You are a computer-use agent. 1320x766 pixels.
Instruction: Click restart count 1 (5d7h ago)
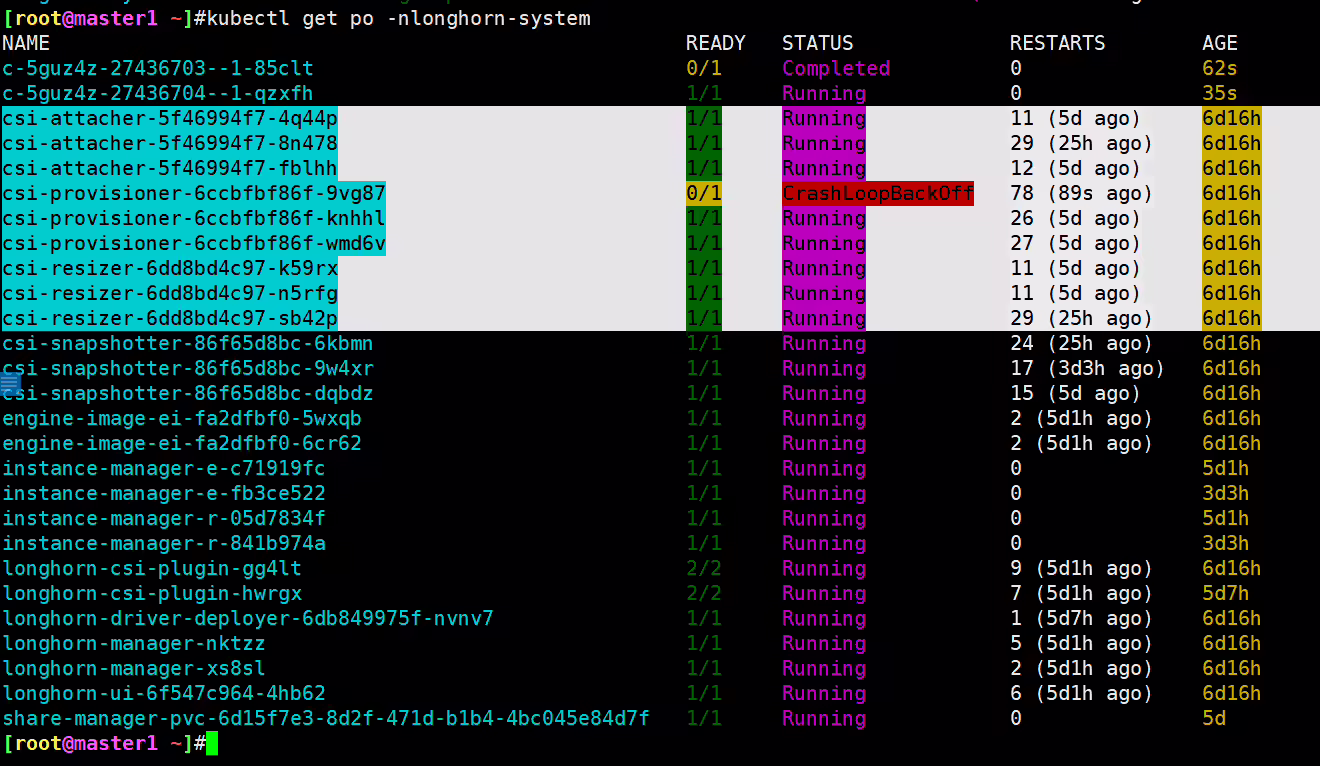tap(1082, 618)
